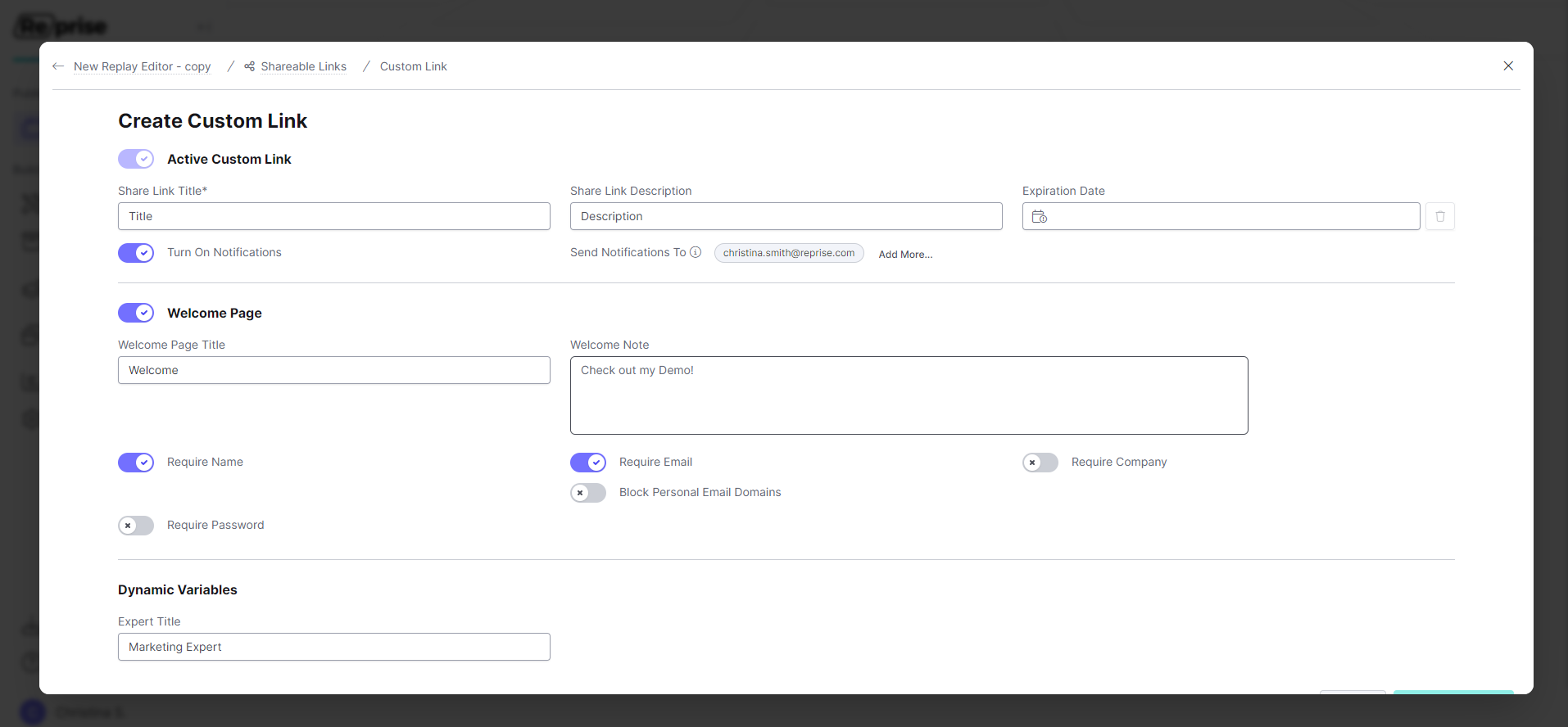
Task: Turn off the Welcome Page toggle
Action: (136, 313)
